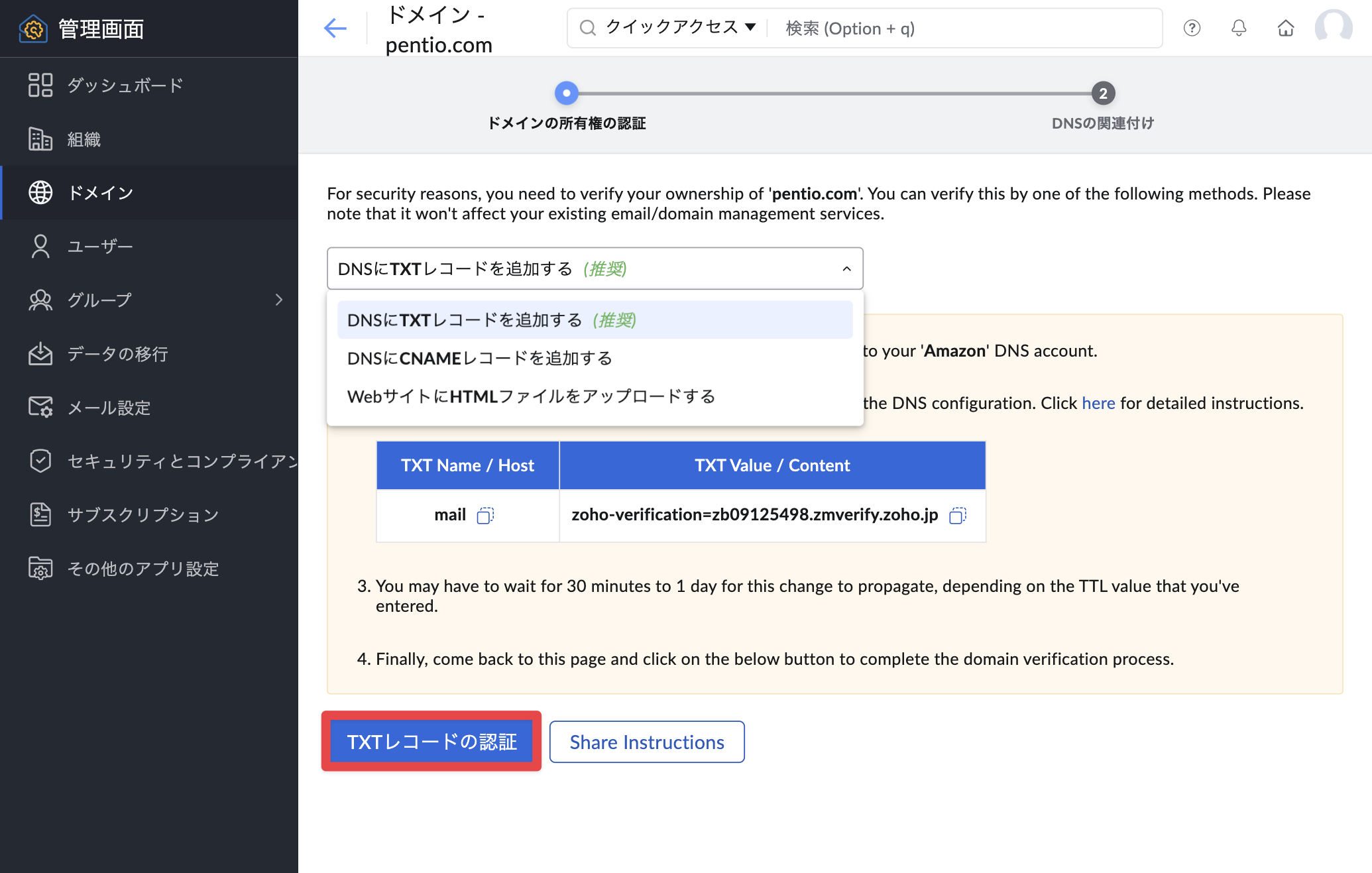Click the ドメイン - pentio.com page title

pos(439,29)
